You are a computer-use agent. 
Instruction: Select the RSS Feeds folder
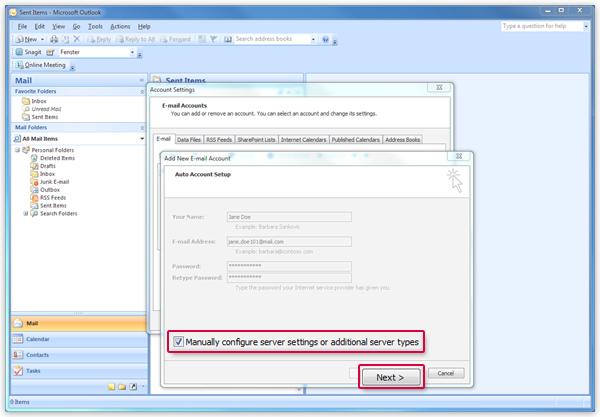click(49, 198)
